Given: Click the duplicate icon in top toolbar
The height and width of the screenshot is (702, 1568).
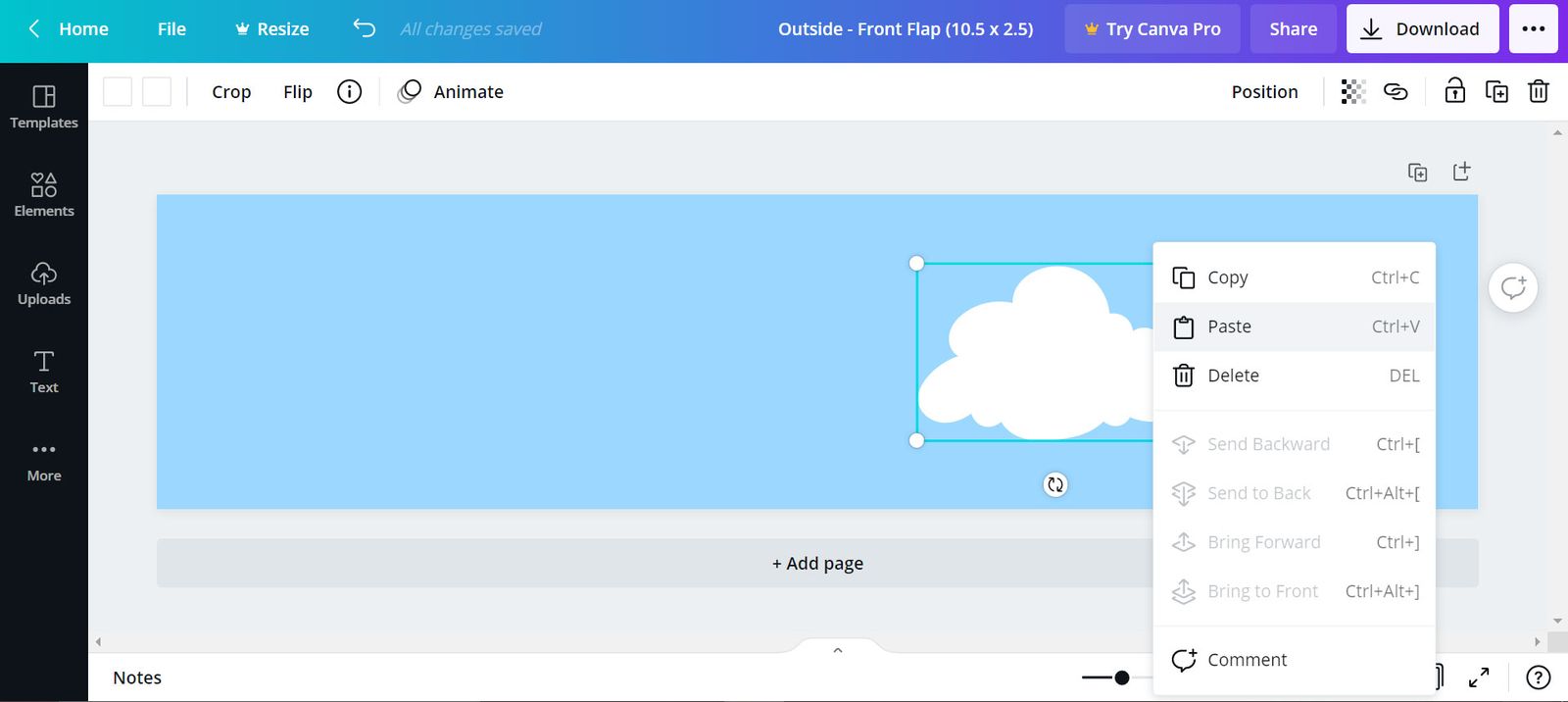Looking at the screenshot, I should pyautogui.click(x=1496, y=92).
